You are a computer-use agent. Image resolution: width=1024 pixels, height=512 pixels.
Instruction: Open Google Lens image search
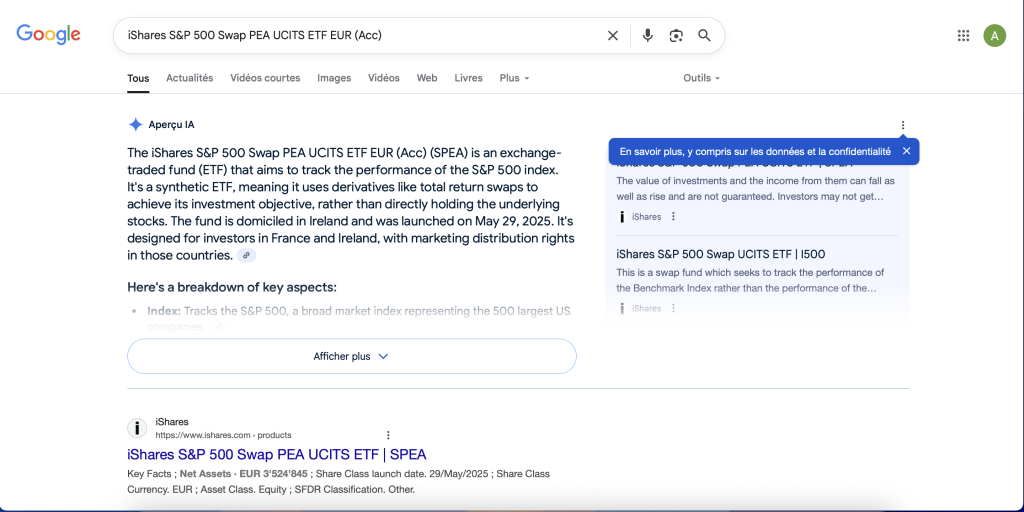pyautogui.click(x=676, y=35)
